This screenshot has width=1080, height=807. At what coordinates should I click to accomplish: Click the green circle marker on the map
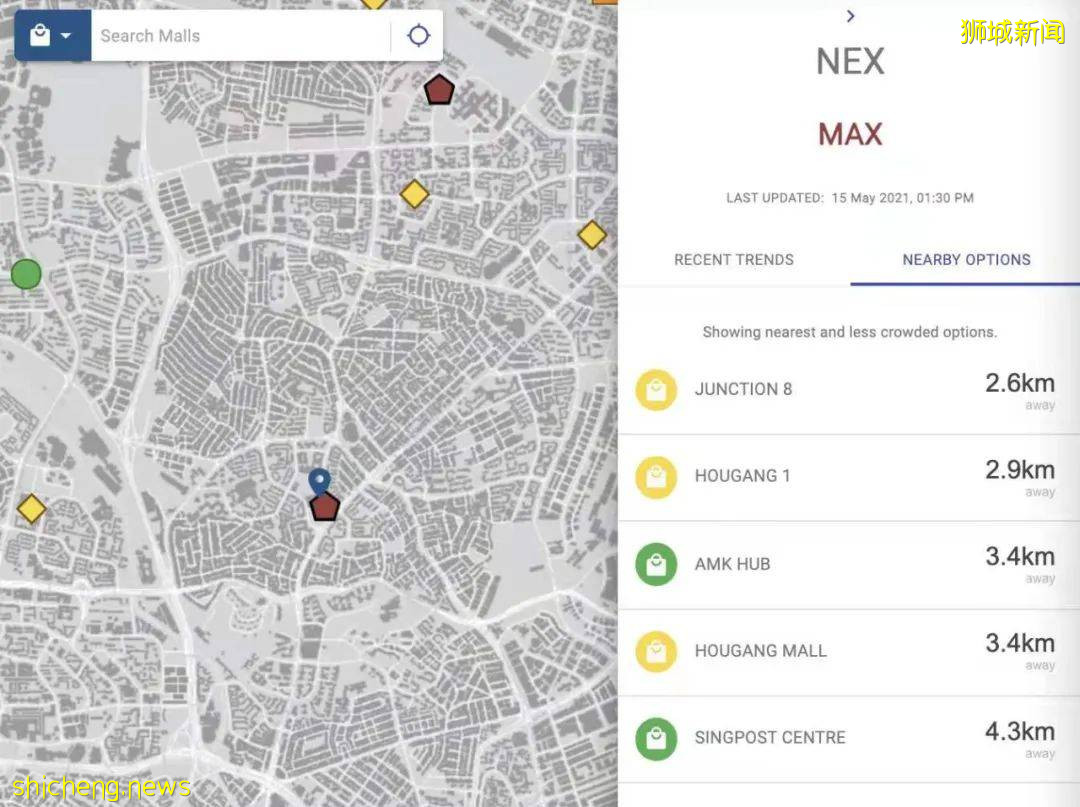click(x=26, y=273)
